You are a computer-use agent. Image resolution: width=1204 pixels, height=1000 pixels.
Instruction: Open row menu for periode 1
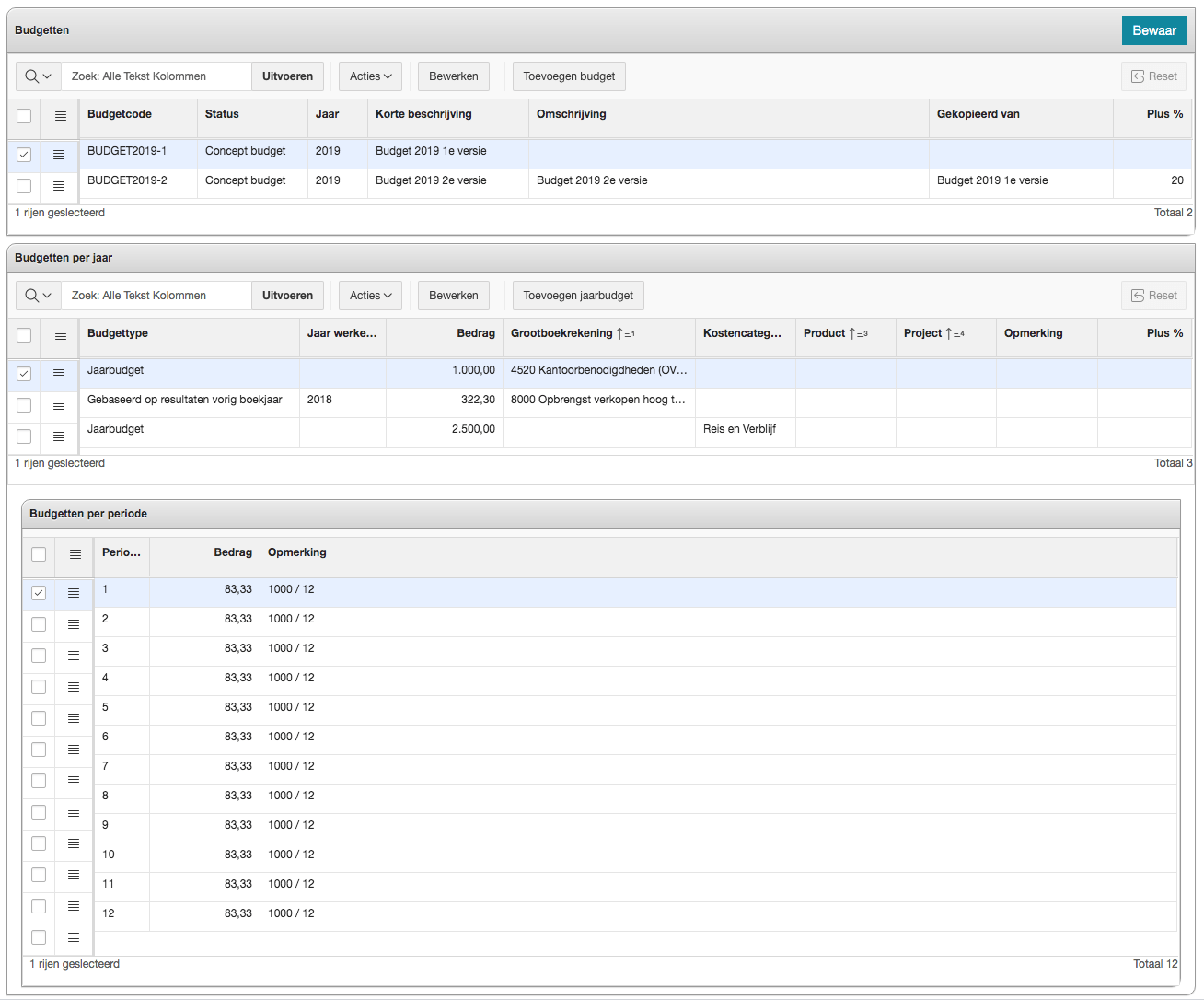point(74,593)
